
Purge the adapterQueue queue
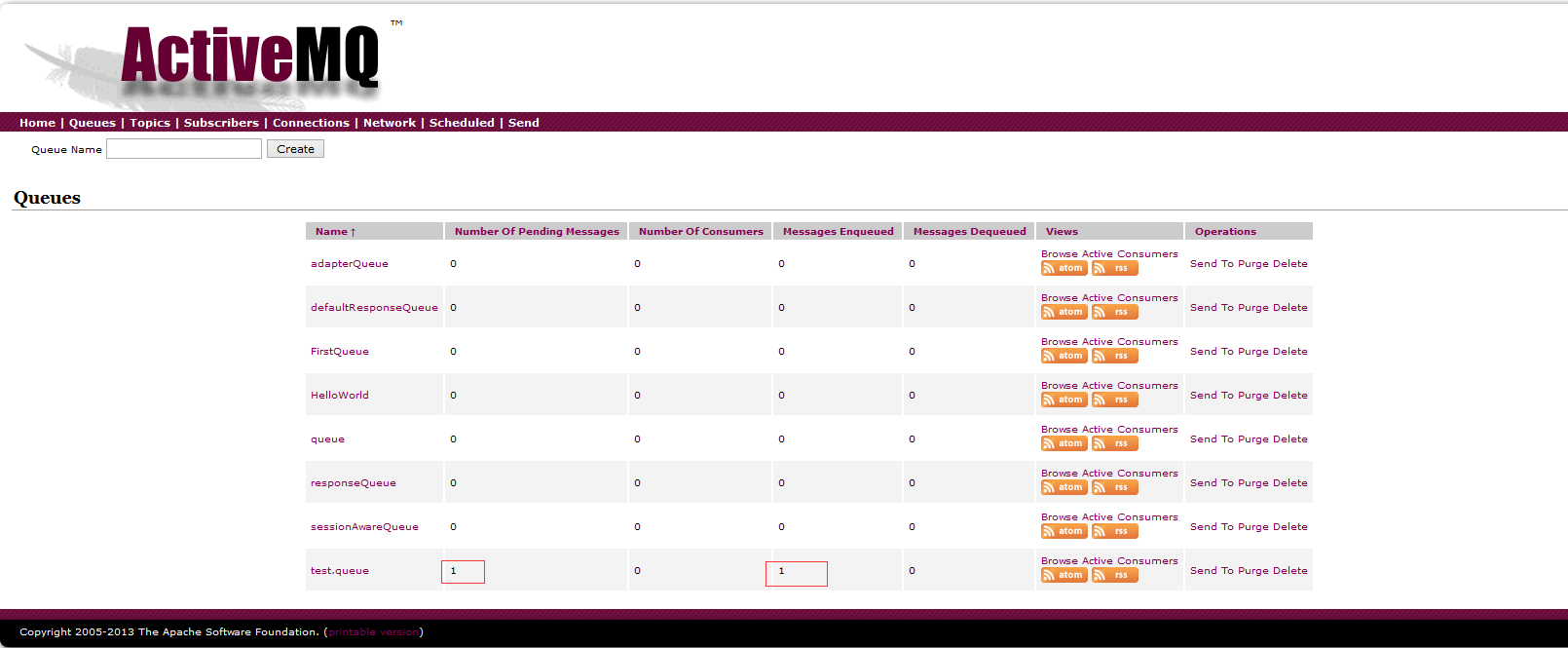(x=1253, y=264)
